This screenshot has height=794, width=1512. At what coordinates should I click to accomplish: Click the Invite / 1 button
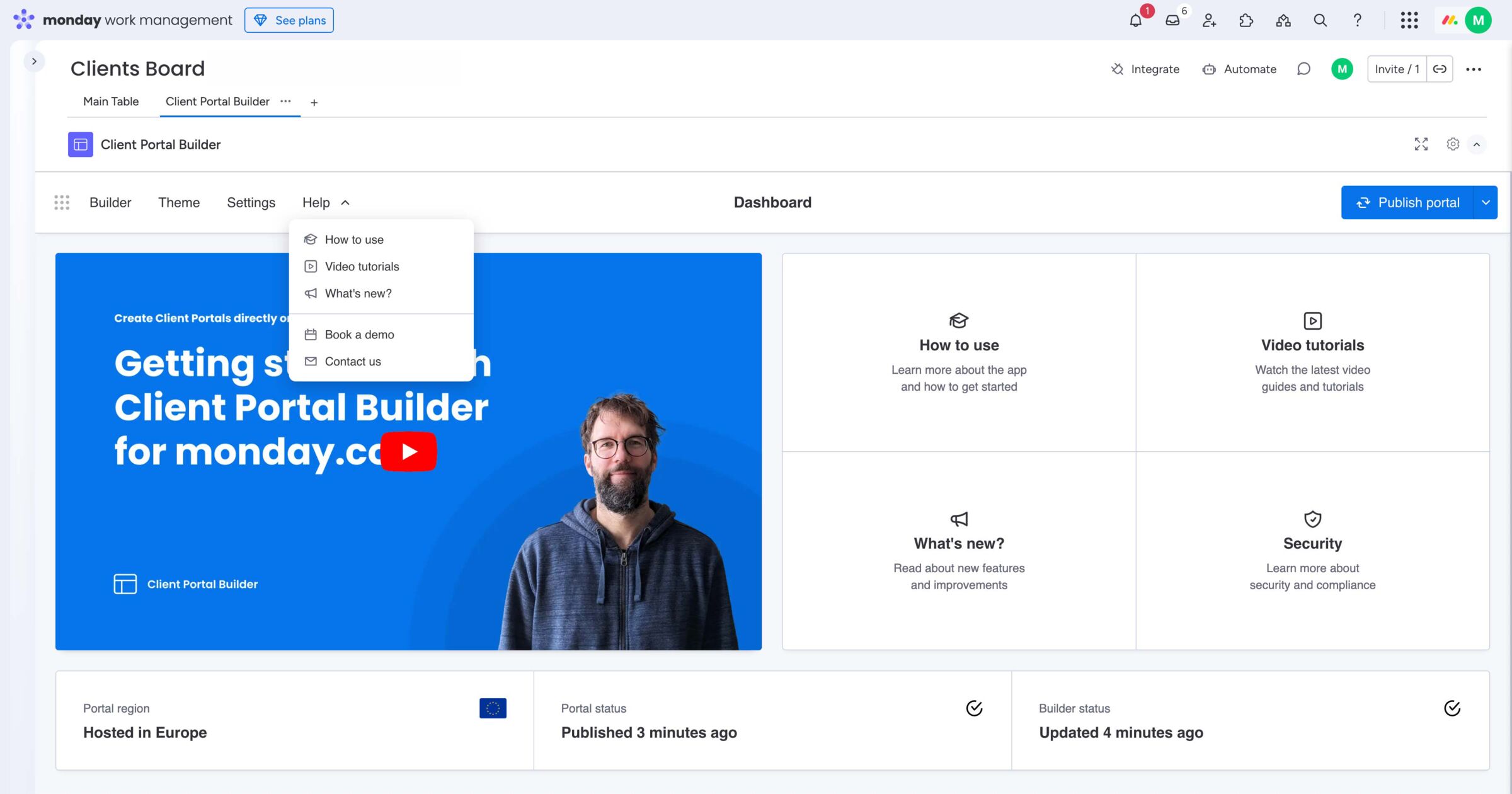1397,69
